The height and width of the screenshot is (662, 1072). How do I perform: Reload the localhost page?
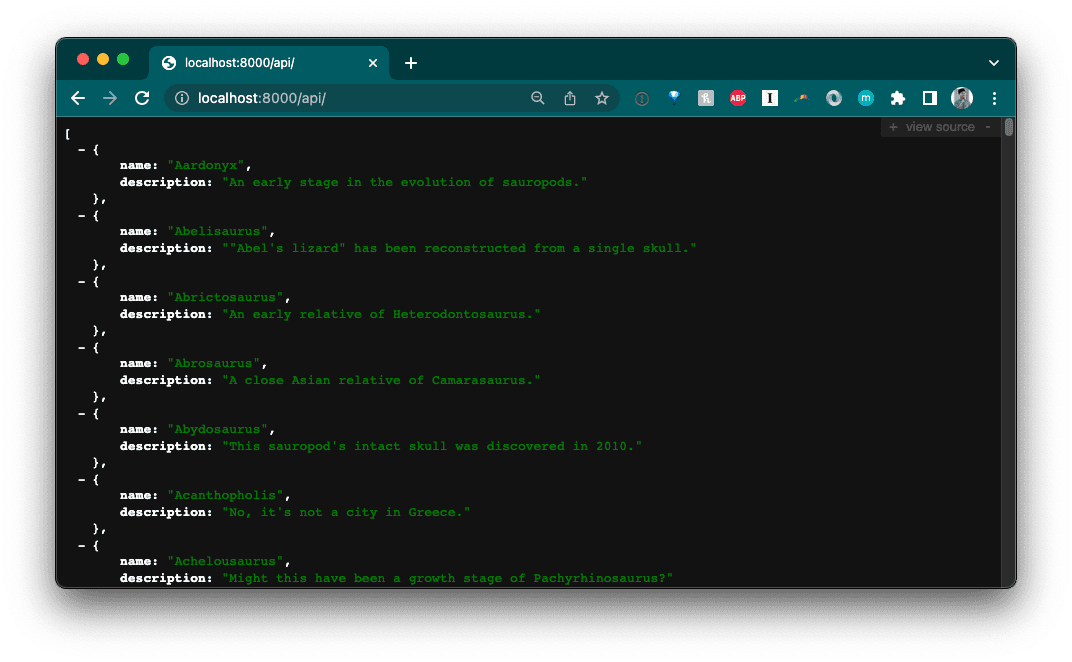(x=142, y=98)
